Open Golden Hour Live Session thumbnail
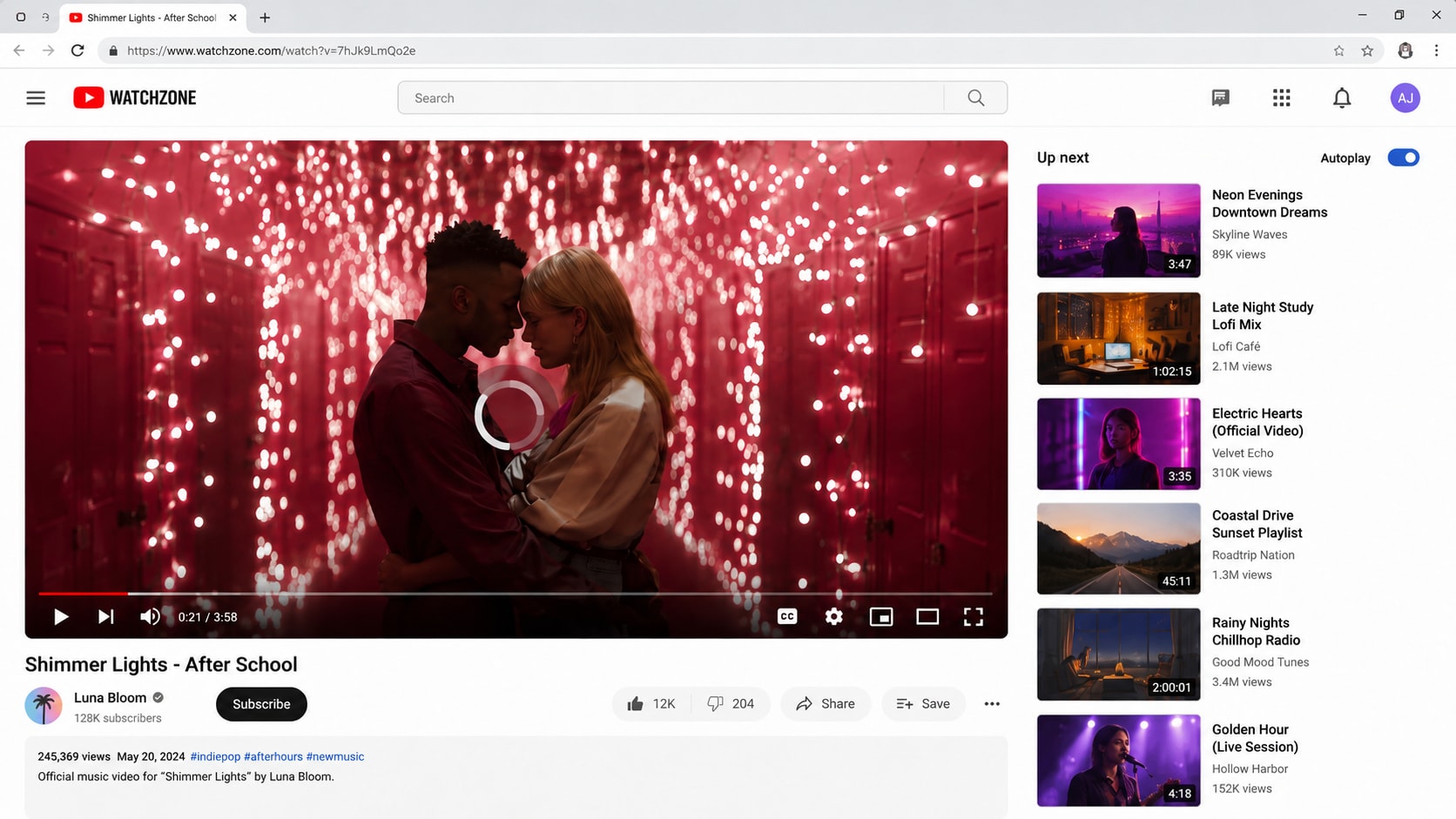The height and width of the screenshot is (819, 1456). click(1118, 761)
